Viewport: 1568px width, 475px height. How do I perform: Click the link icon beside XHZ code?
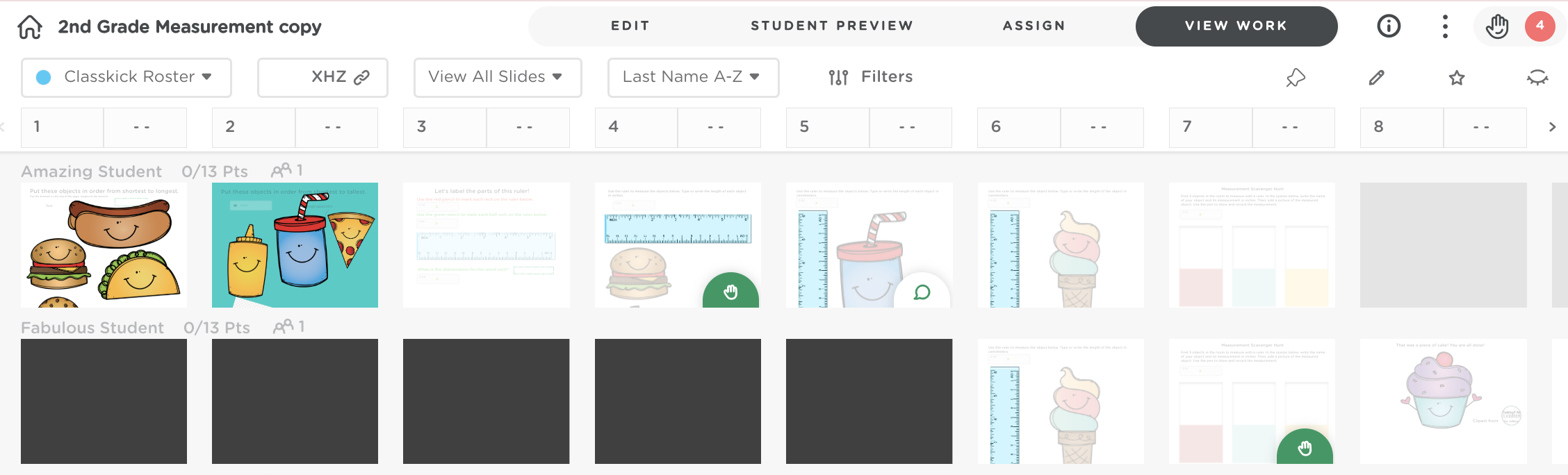(x=361, y=78)
